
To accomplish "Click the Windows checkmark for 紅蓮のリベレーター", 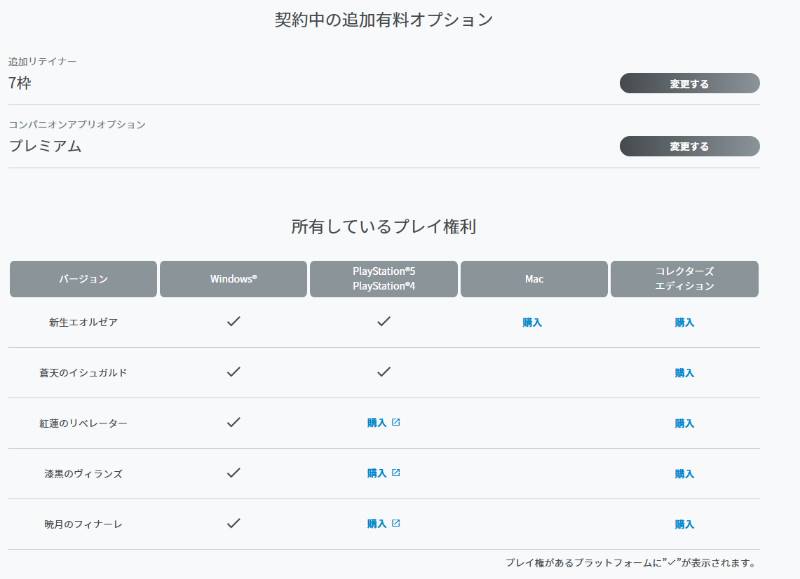I will click(234, 422).
